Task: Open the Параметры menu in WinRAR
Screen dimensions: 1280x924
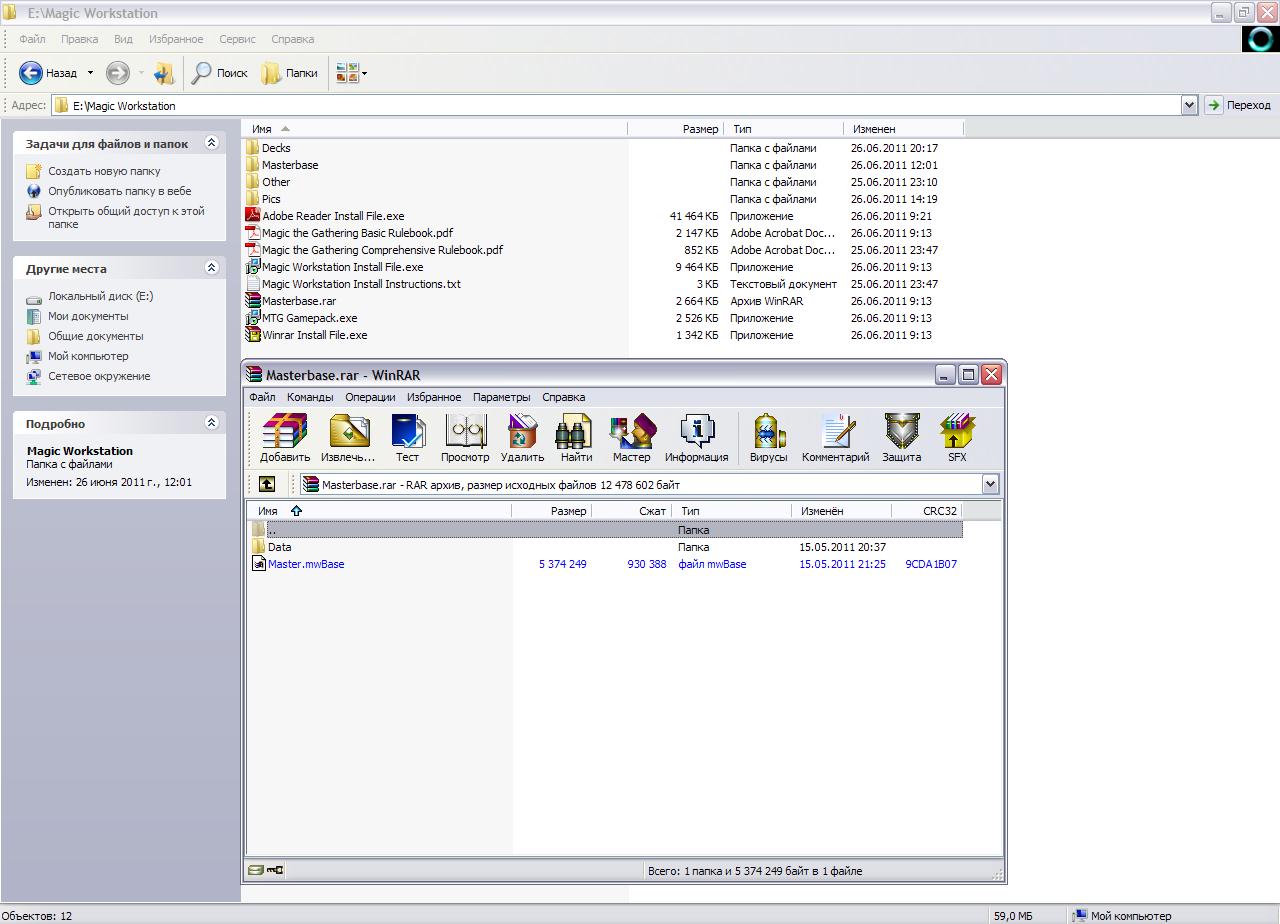Action: (x=501, y=397)
